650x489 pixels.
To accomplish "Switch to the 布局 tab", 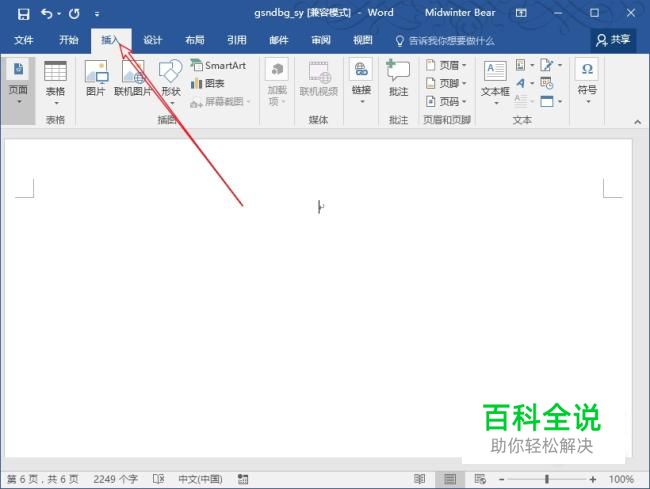I will click(x=194, y=40).
